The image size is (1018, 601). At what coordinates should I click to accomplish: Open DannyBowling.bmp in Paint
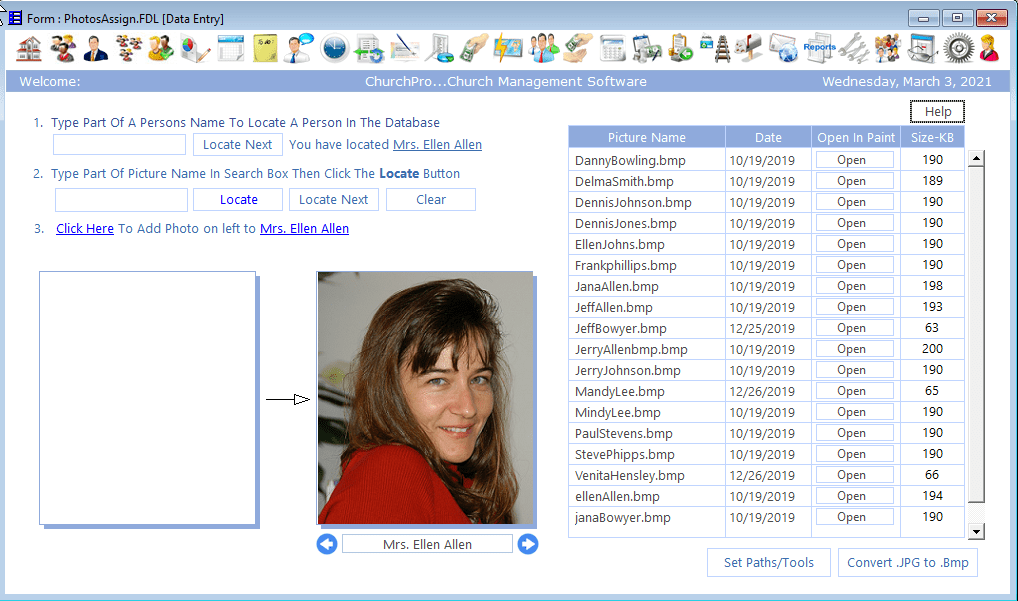tap(854, 160)
